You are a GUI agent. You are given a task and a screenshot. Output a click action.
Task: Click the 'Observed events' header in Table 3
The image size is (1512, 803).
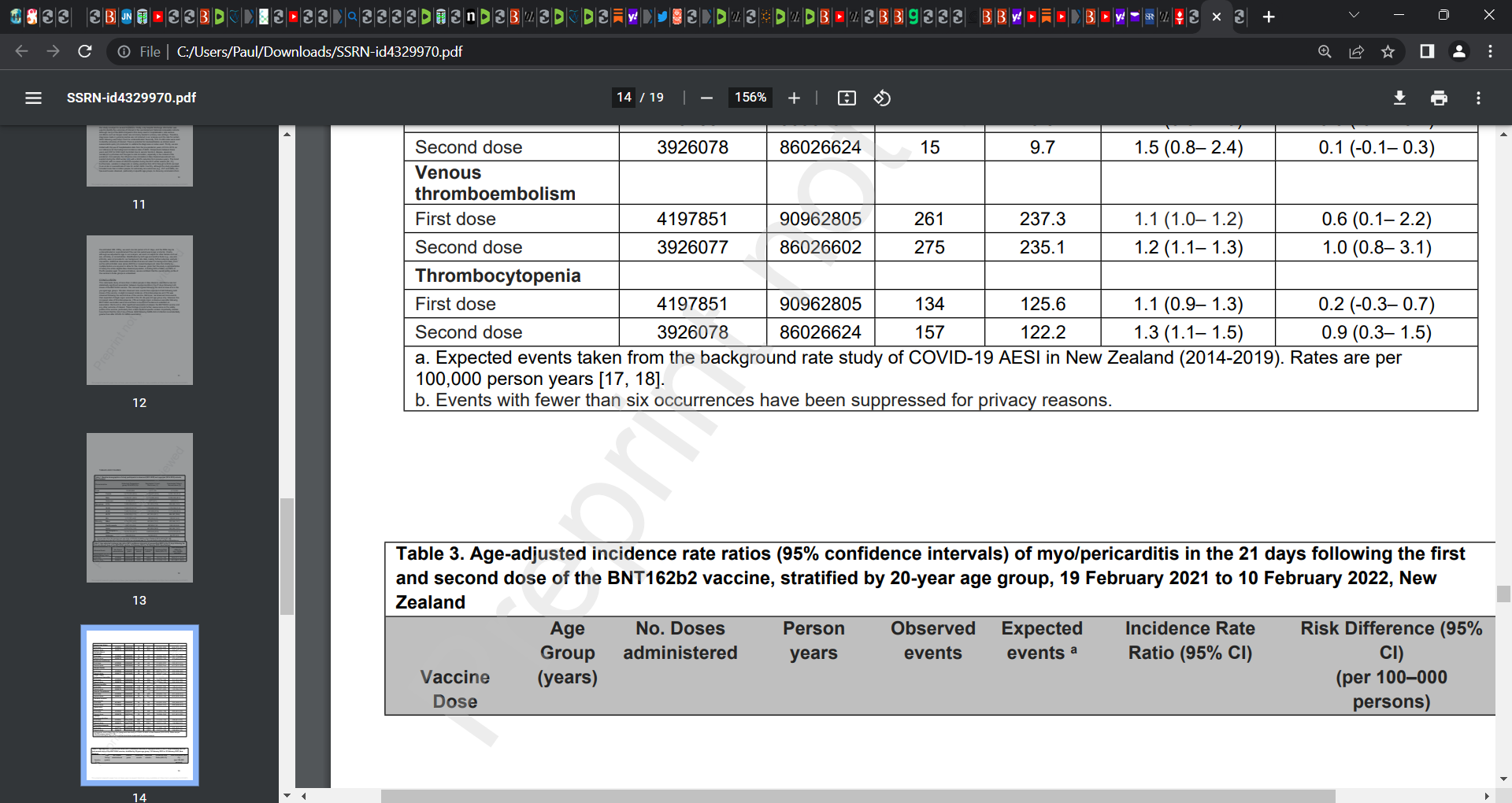932,640
